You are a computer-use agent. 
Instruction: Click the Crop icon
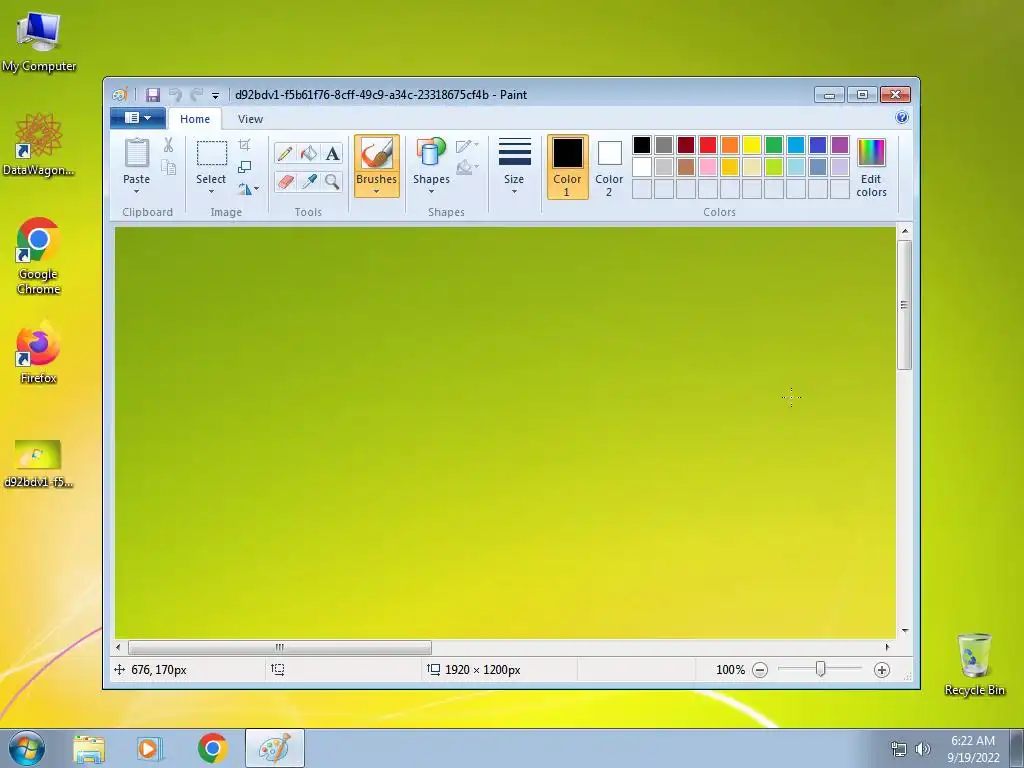pyautogui.click(x=244, y=145)
